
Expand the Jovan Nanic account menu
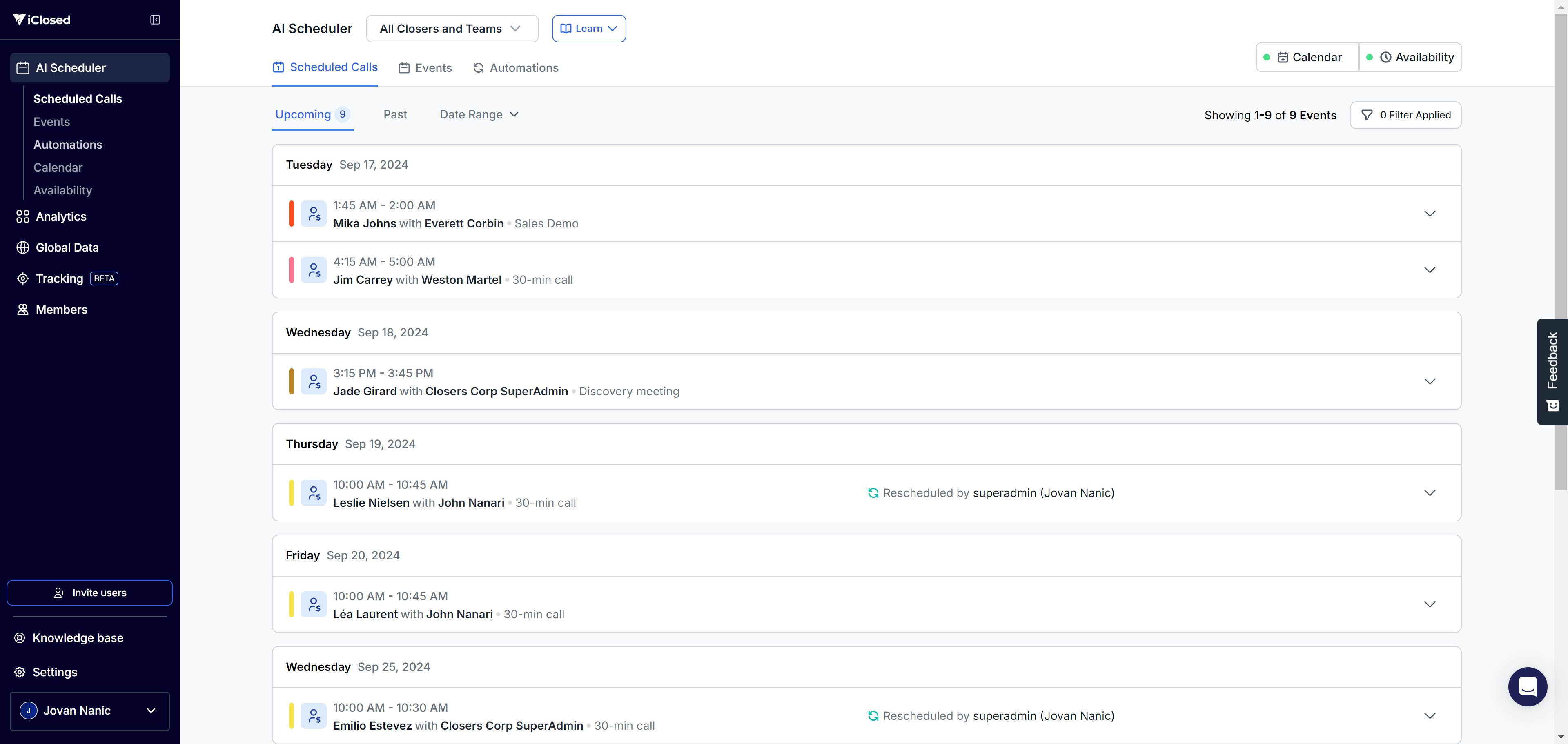coord(89,711)
